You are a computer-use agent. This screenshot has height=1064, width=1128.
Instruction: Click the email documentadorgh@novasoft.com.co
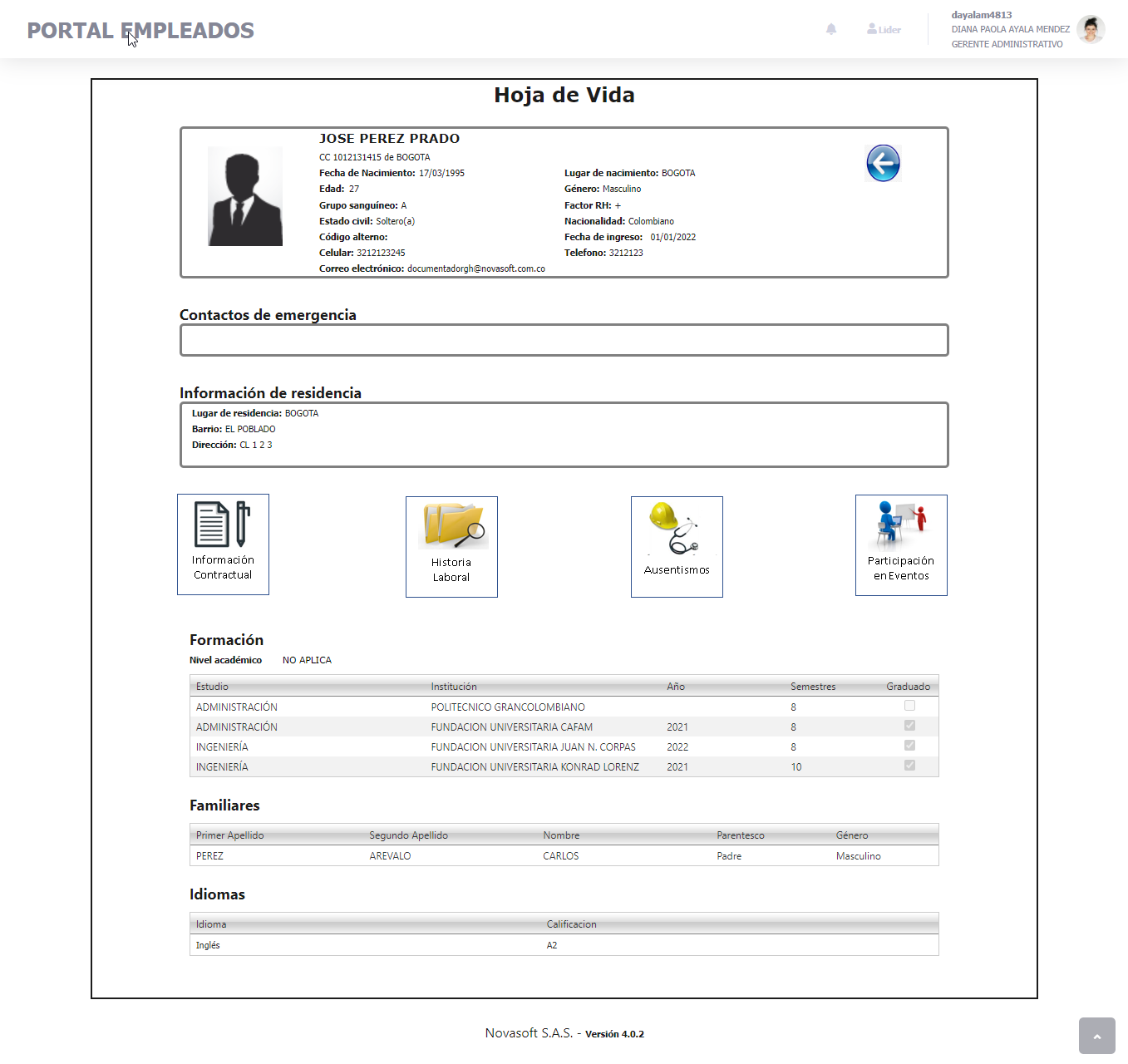(x=476, y=268)
